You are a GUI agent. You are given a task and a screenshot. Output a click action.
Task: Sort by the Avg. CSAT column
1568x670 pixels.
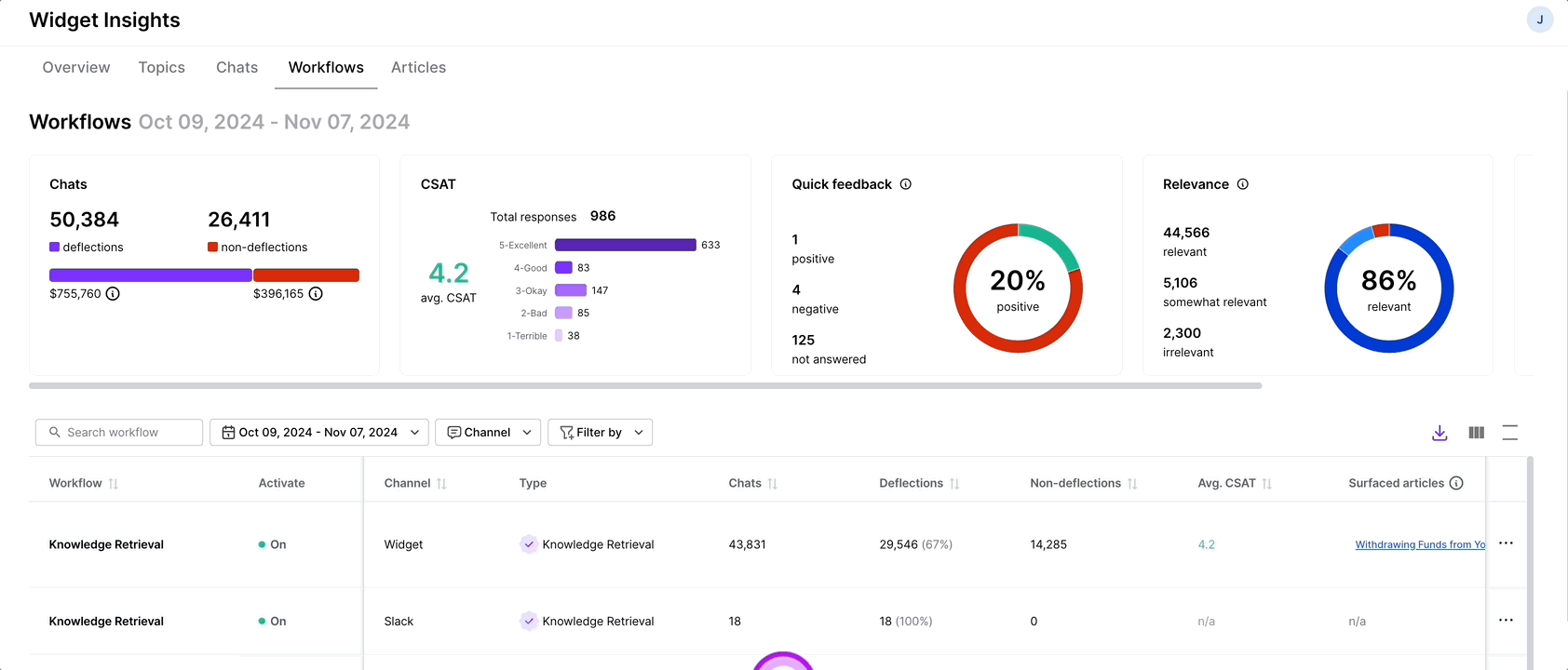pyautogui.click(x=1266, y=484)
